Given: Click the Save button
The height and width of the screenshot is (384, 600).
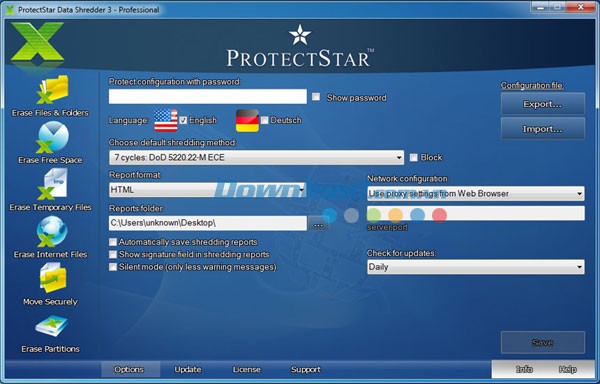Looking at the screenshot, I should coord(543,342).
